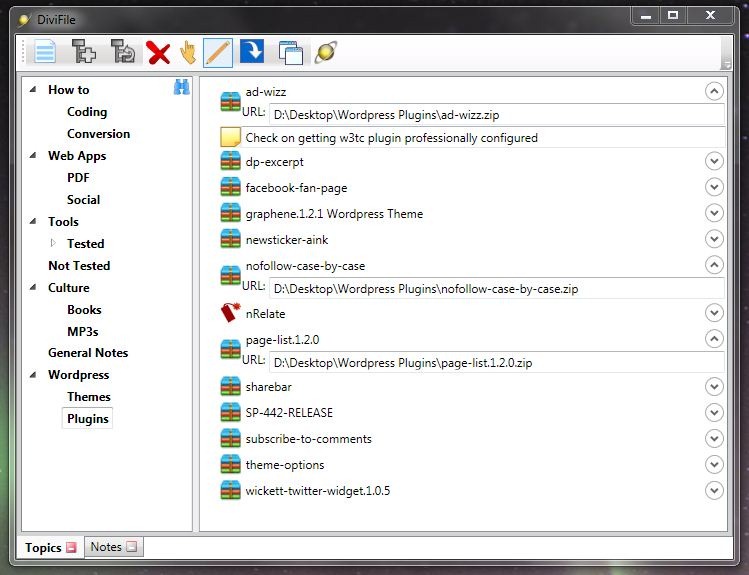Click the red dynamite icon beside nRelate
The image size is (749, 575).
[x=231, y=313]
